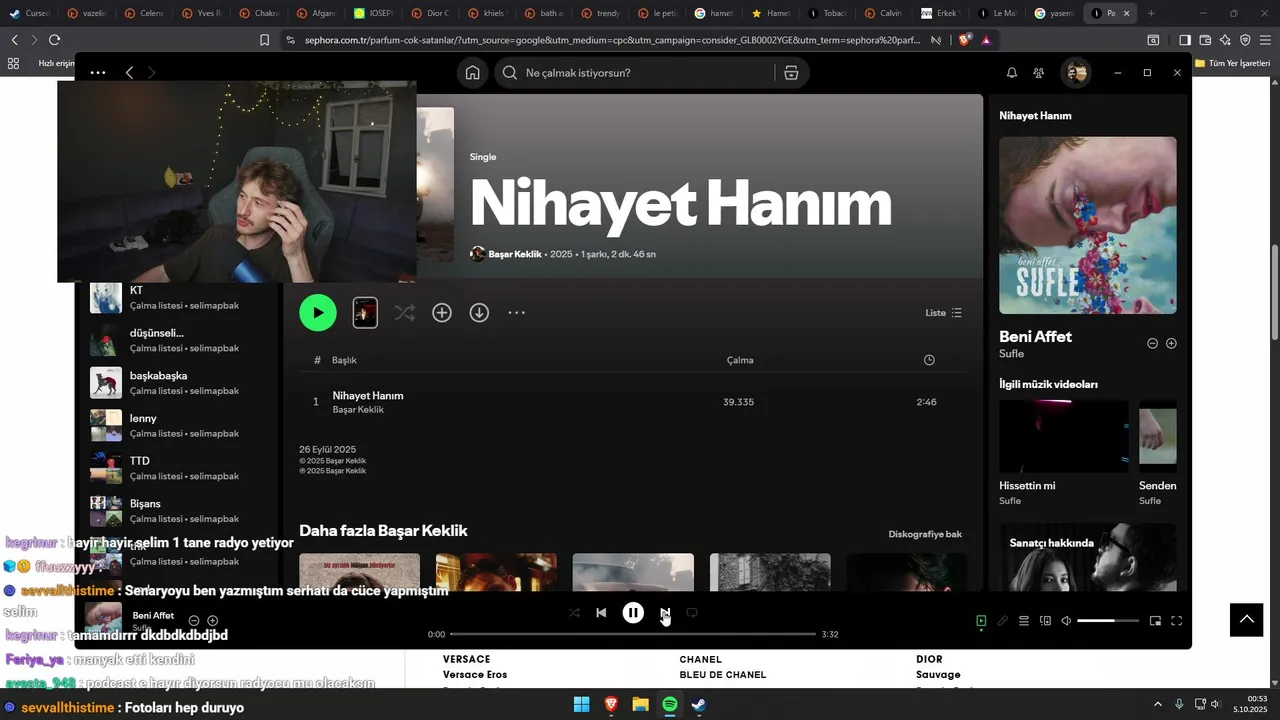Add the playing song from the bottom-left plus icon

(212, 621)
